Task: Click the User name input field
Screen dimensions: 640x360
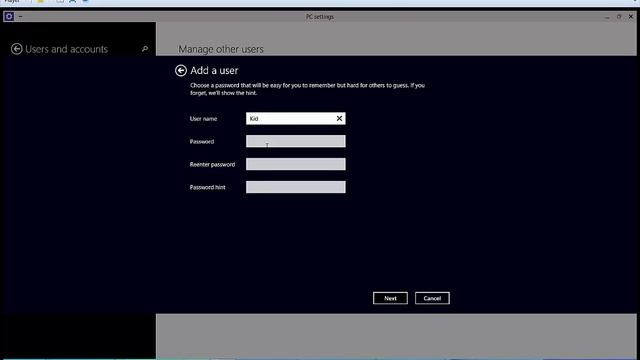Action: click(x=296, y=118)
